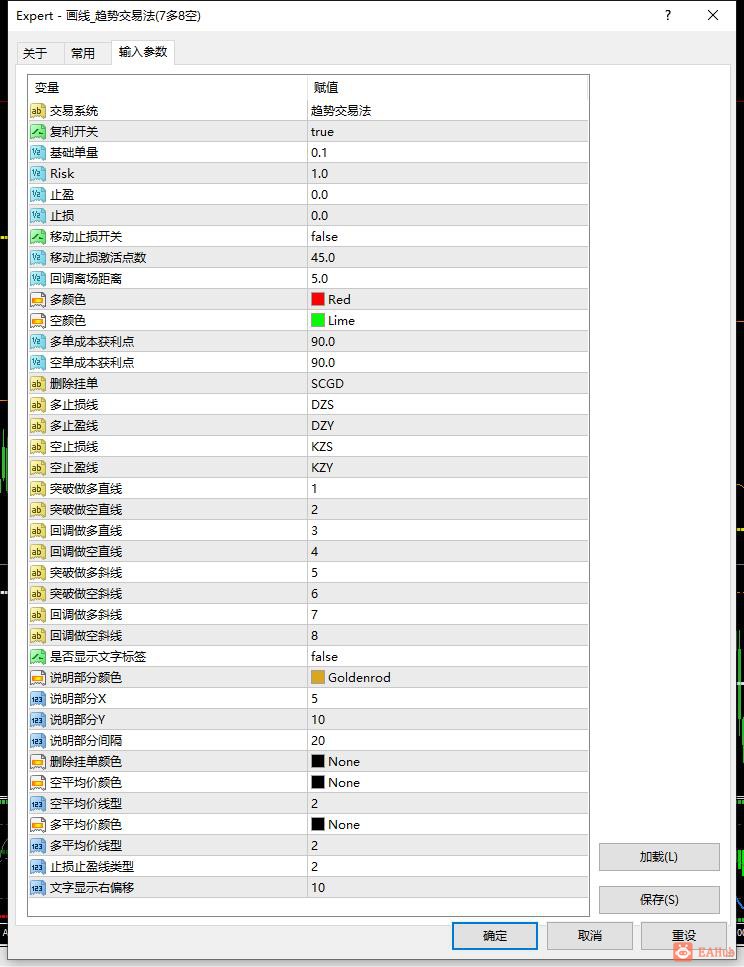This screenshot has height=967, width=744.
Task: Select the 多平均价线型 row label
Action: pos(86,846)
